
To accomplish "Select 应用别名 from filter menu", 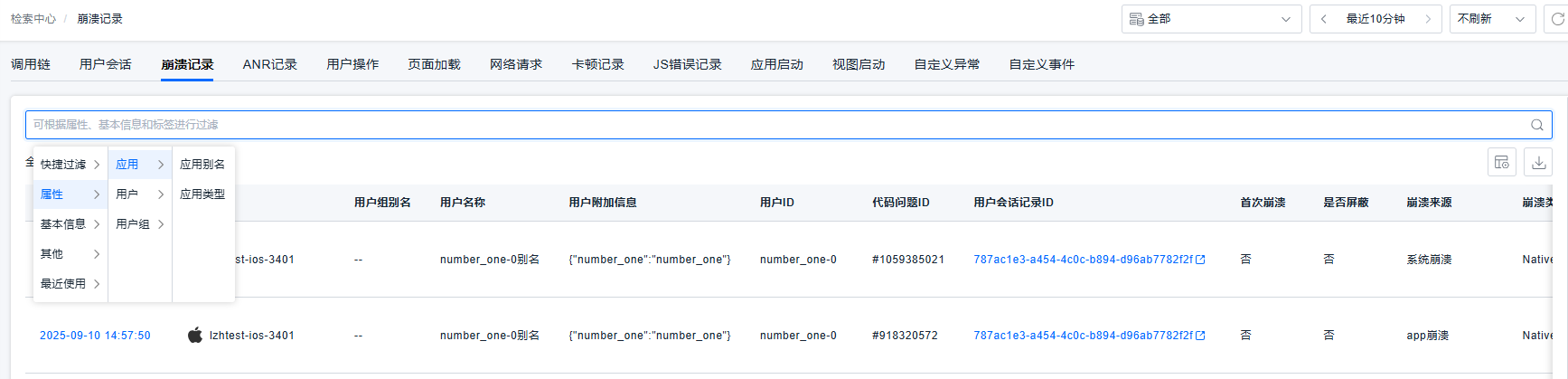I will click(x=202, y=165).
